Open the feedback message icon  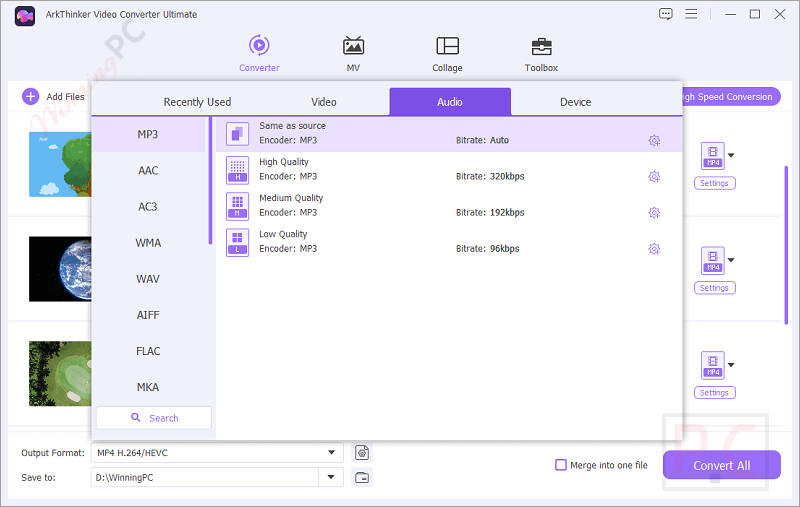665,14
